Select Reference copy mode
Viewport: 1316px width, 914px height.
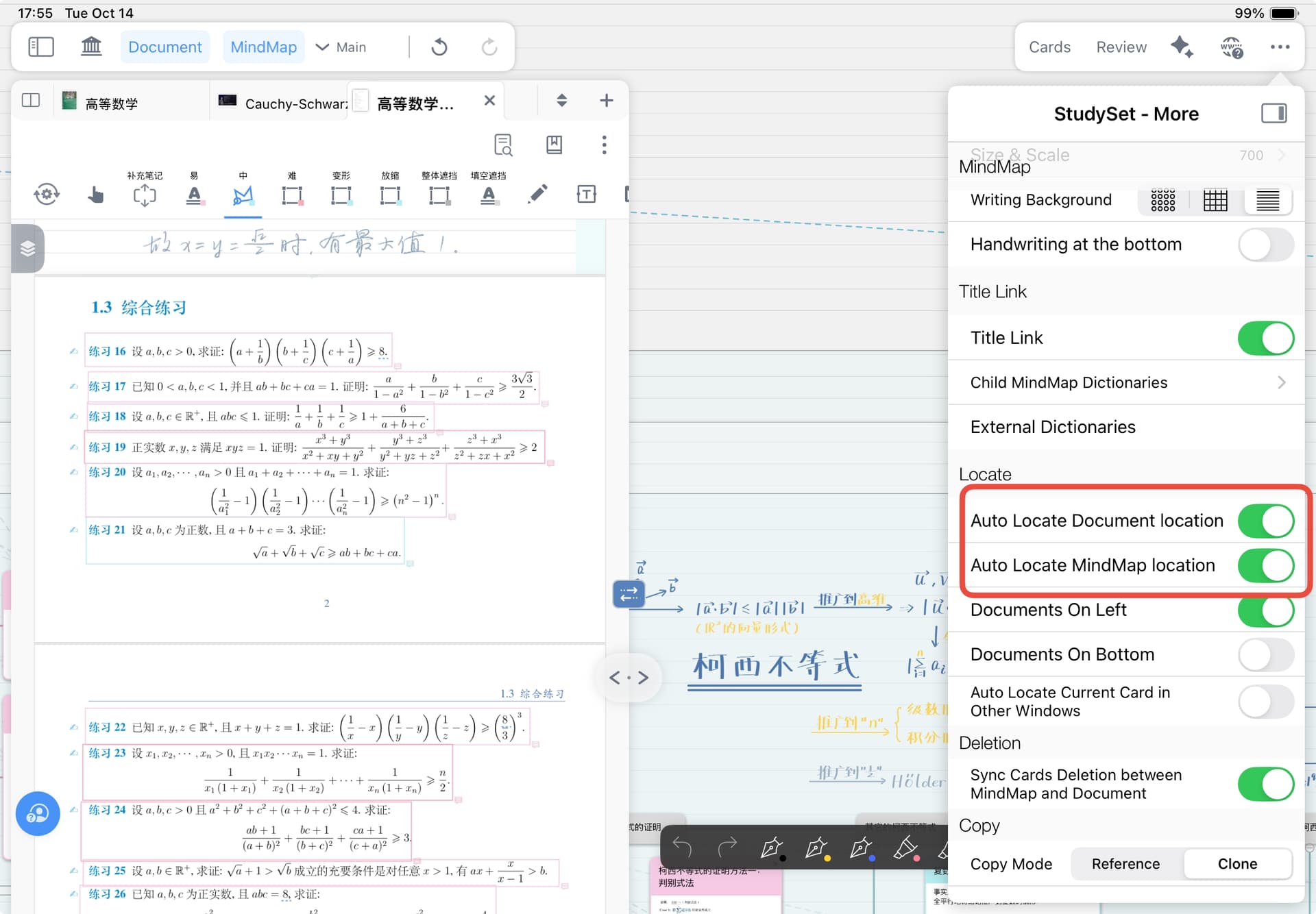point(1125,864)
